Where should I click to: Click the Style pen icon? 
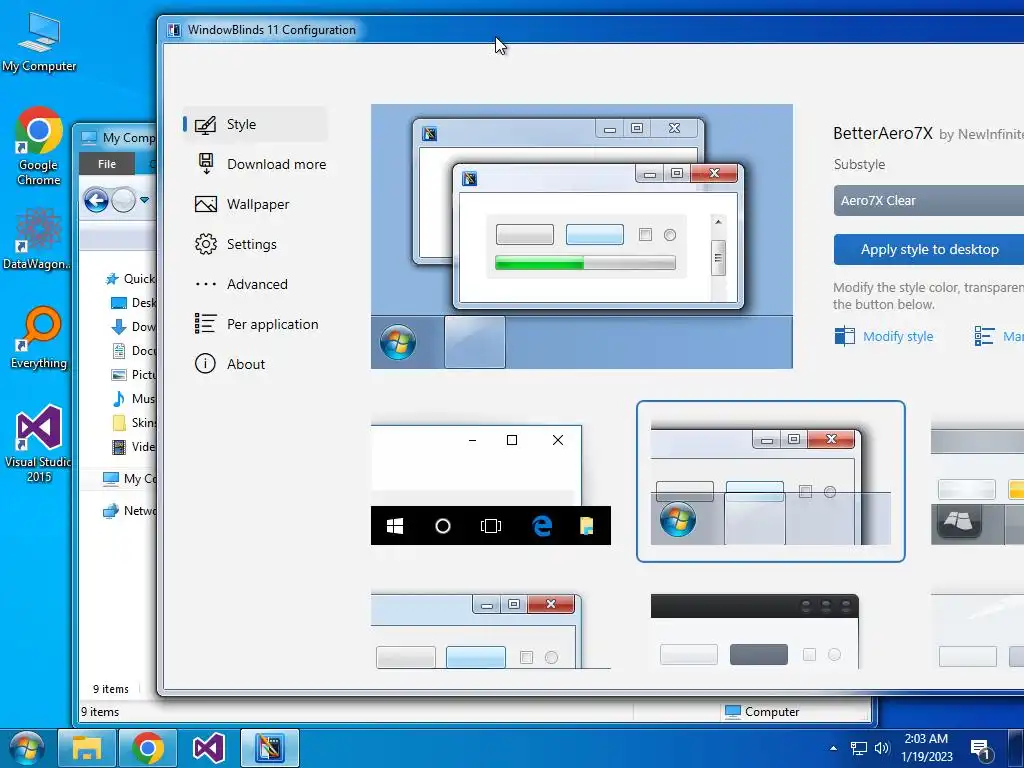click(205, 124)
